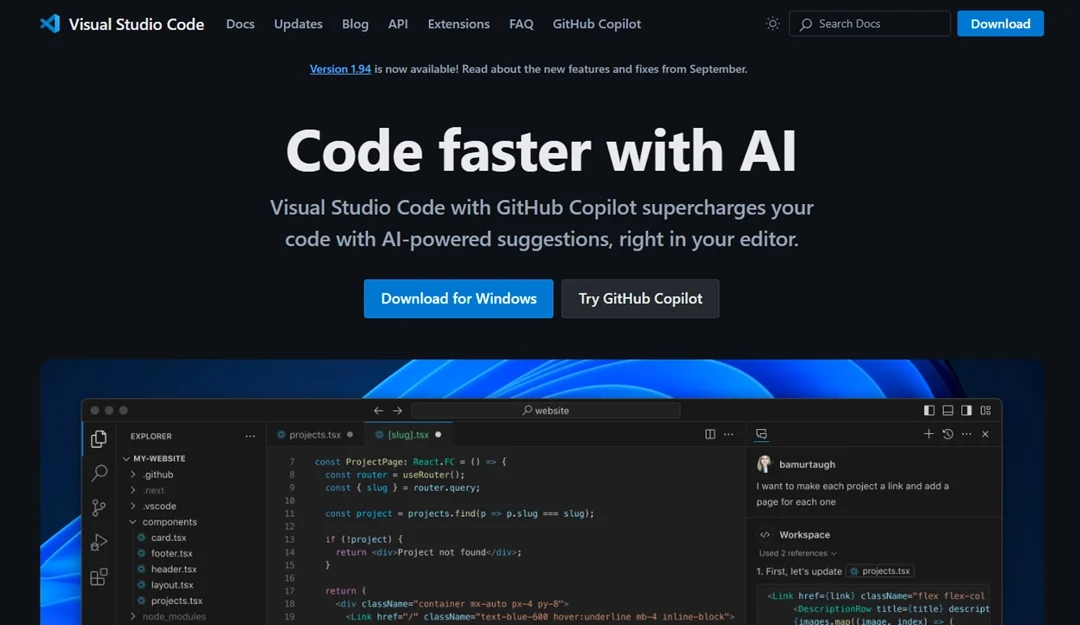Toggle the light/dark theme sun icon
This screenshot has width=1080, height=625.
coord(773,23)
